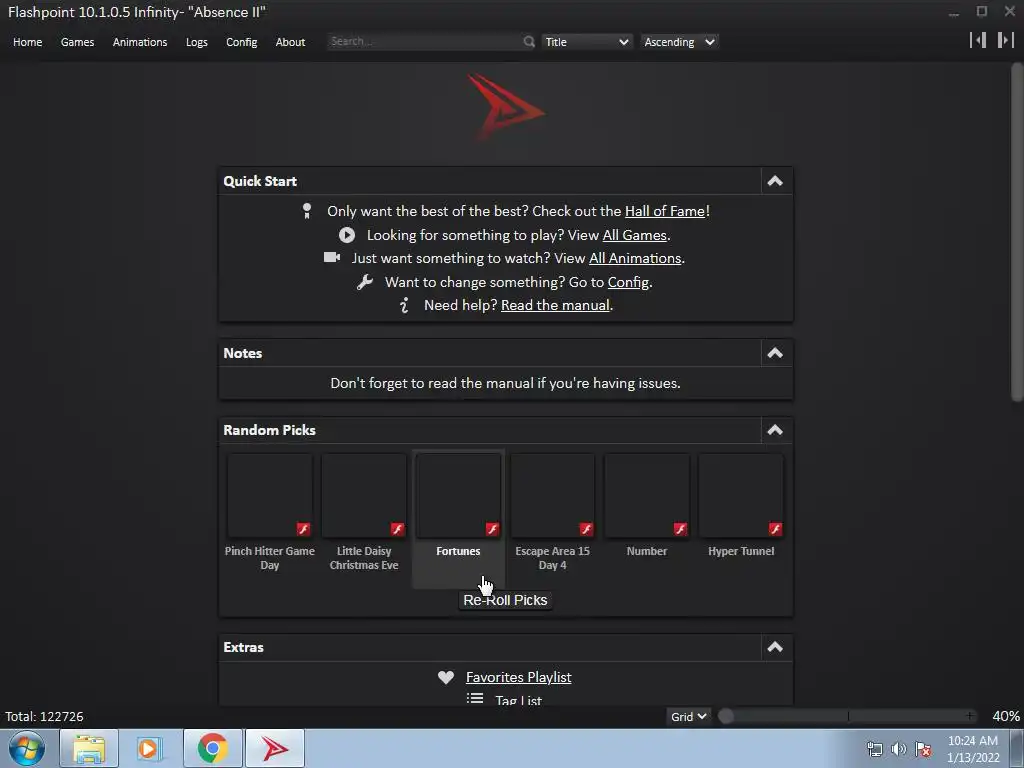The image size is (1024, 768).
Task: Collapse the Random Picks section
Action: click(775, 430)
